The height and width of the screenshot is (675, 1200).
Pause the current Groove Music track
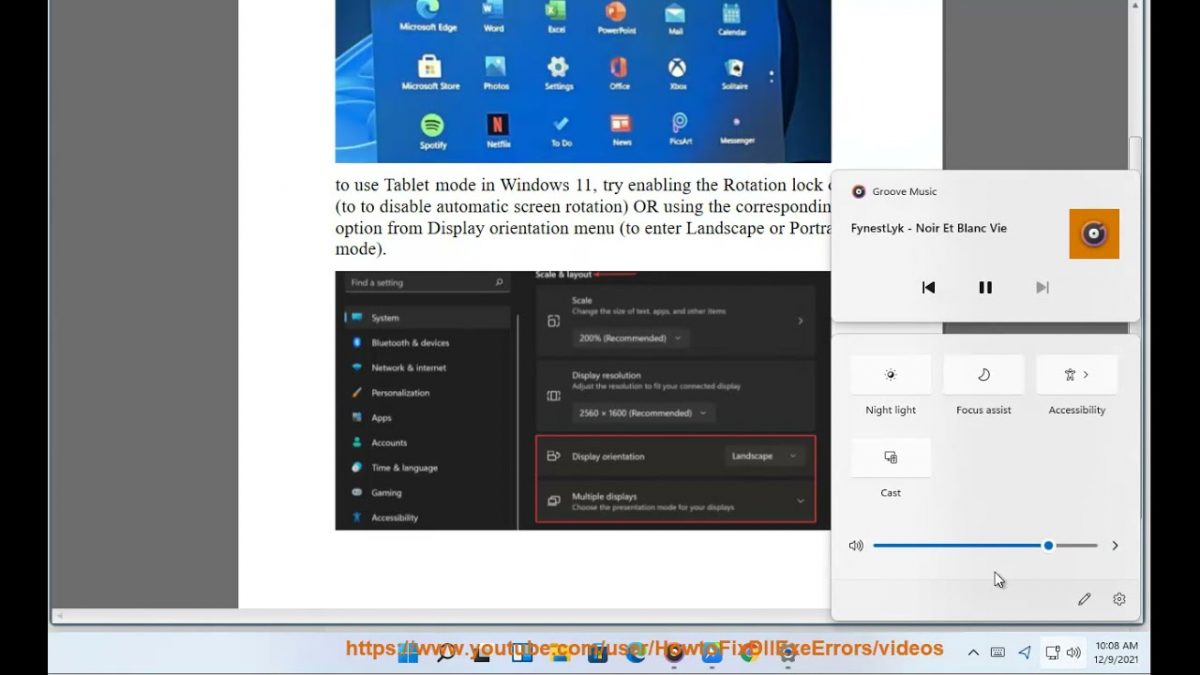coord(985,287)
